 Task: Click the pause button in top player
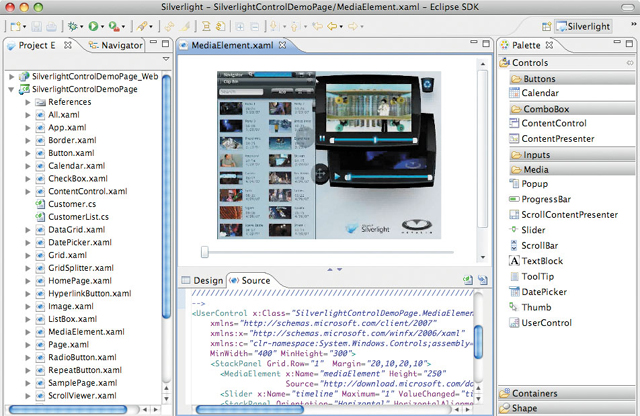click(322, 139)
